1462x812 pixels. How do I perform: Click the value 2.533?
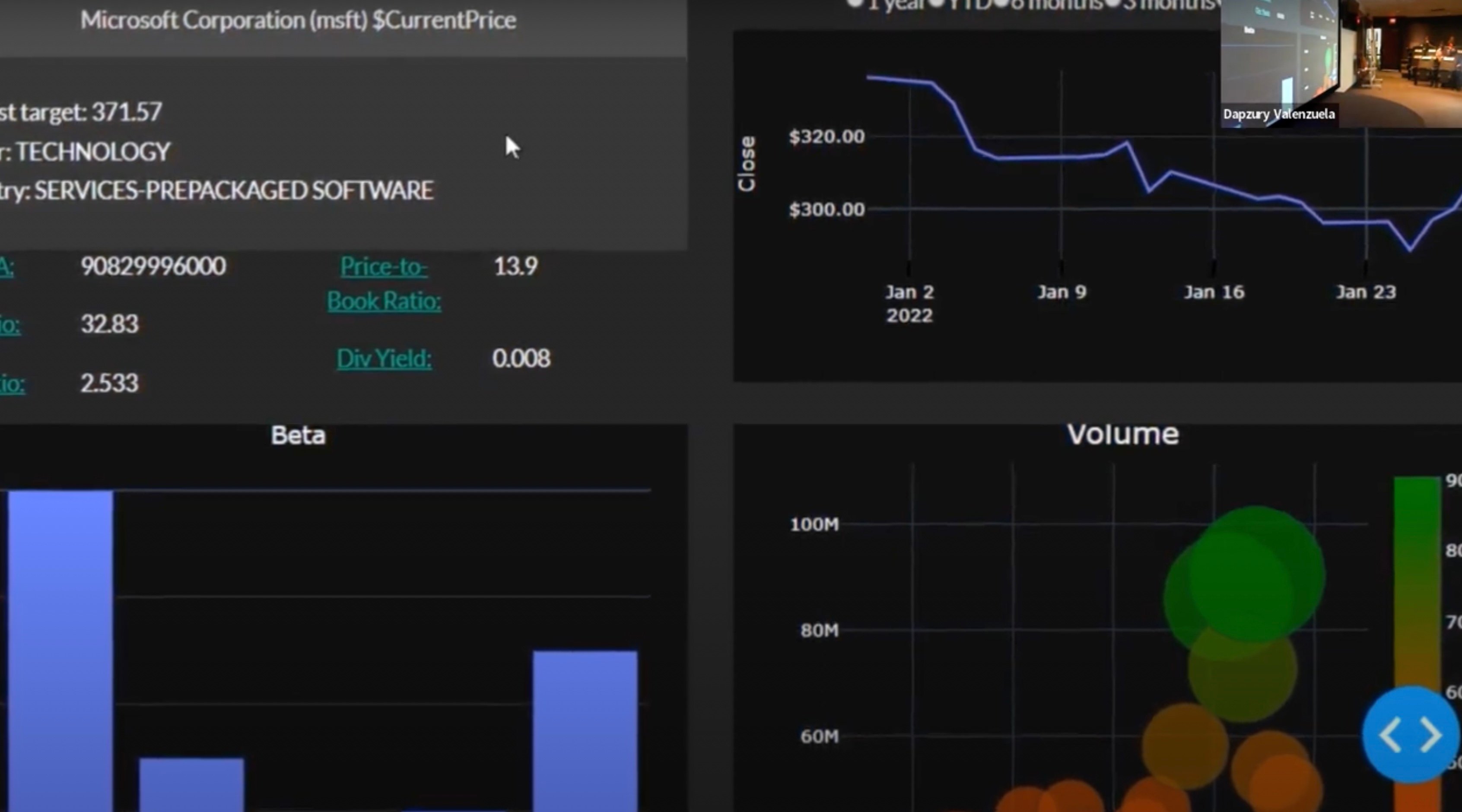110,384
